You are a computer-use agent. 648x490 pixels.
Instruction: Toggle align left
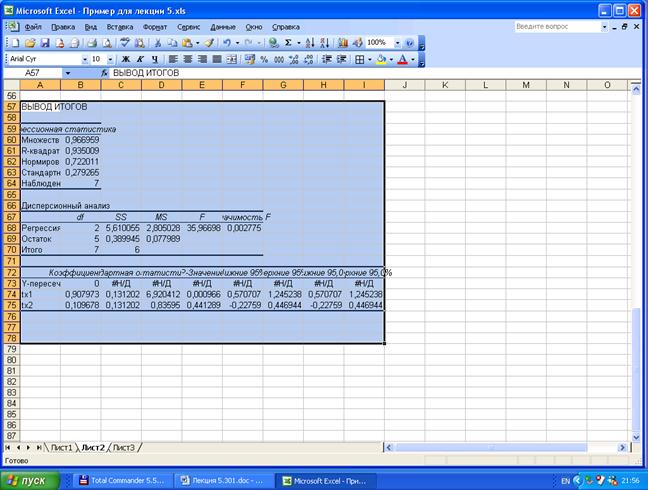click(x=173, y=59)
